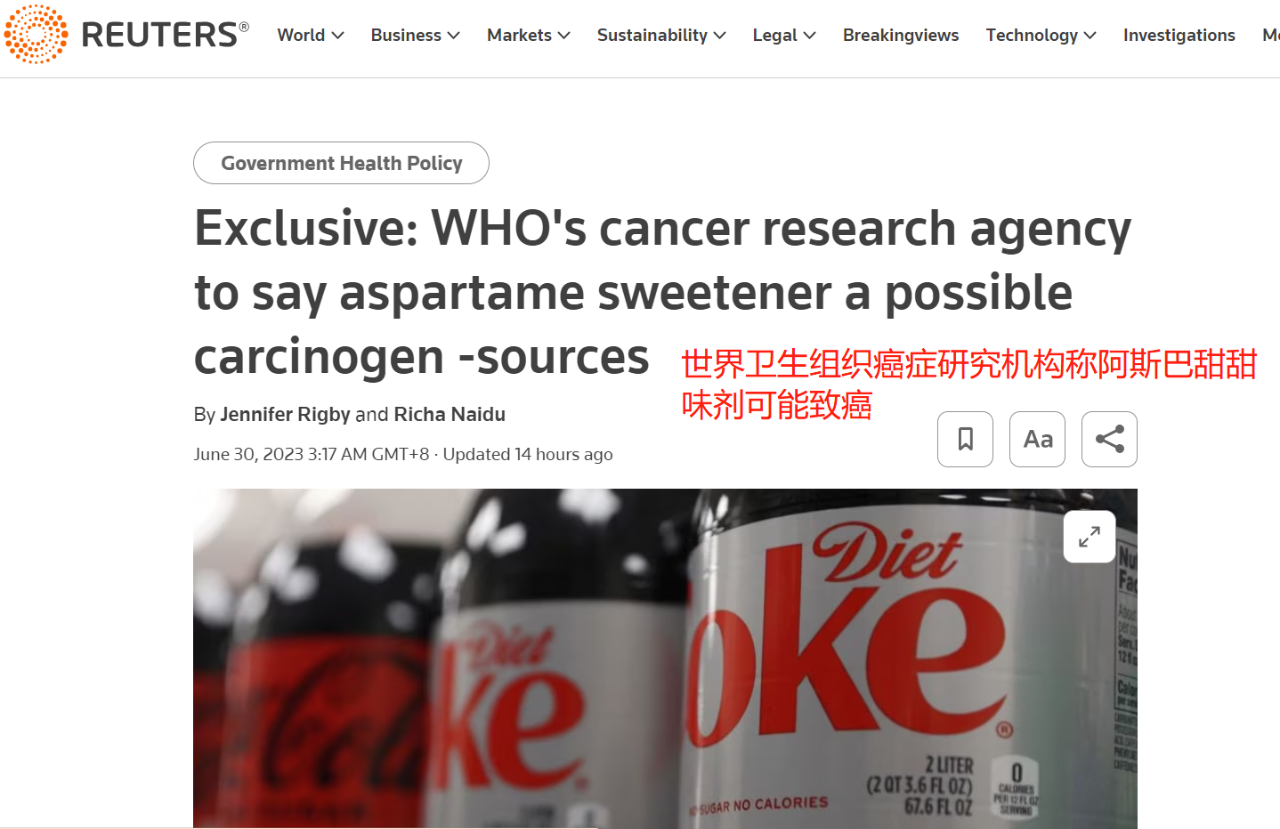Expand the Diet Coke image fullscreen

1089,537
